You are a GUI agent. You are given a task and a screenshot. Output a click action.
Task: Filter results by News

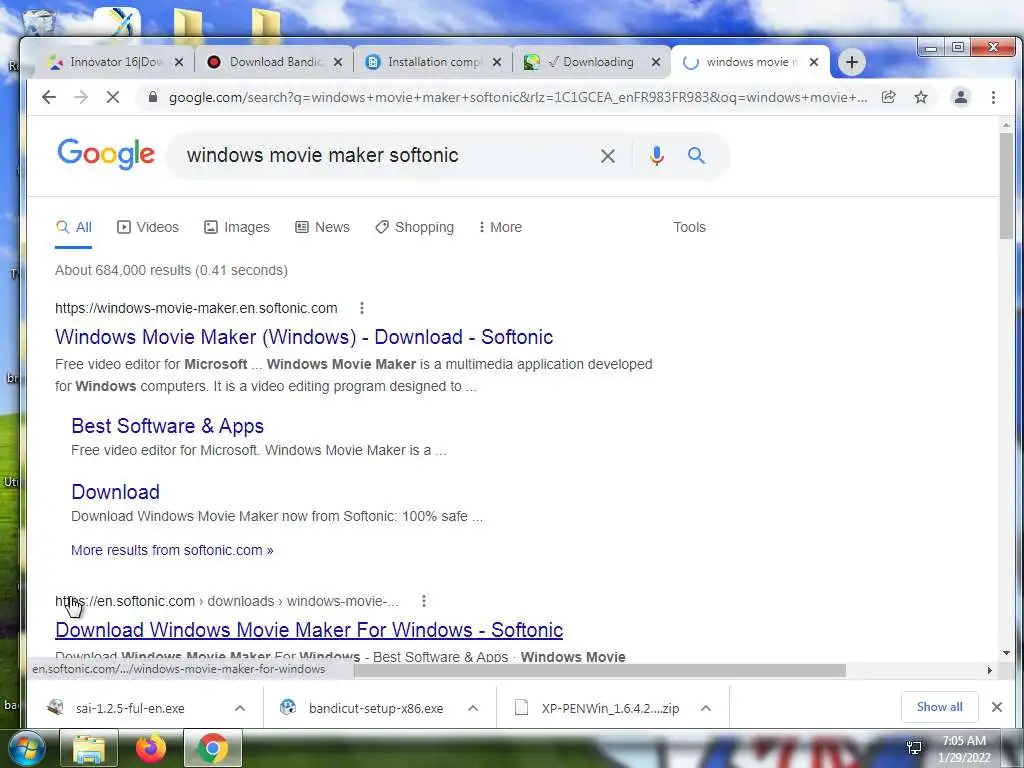323,227
